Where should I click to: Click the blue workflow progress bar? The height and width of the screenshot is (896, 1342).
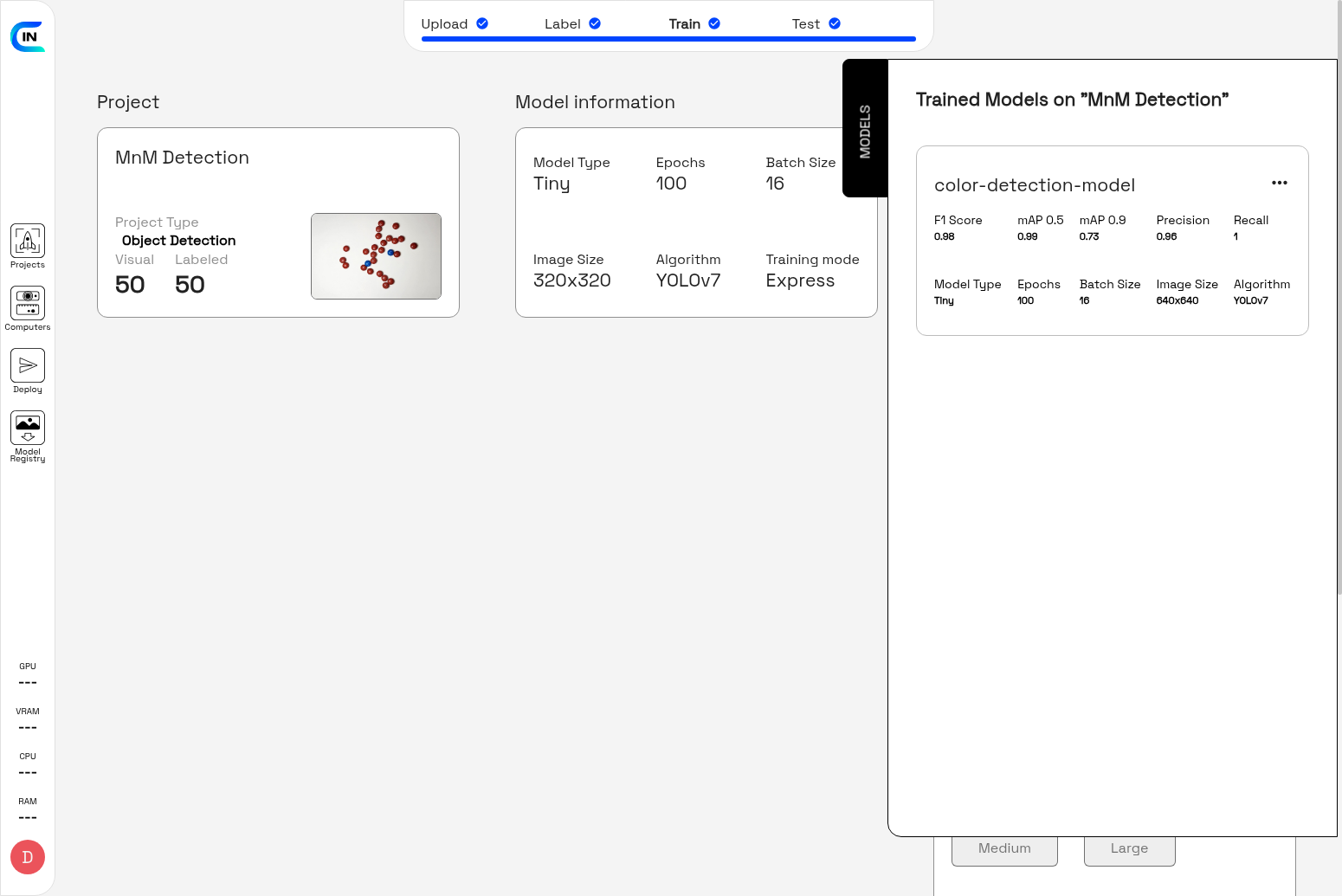point(668,39)
